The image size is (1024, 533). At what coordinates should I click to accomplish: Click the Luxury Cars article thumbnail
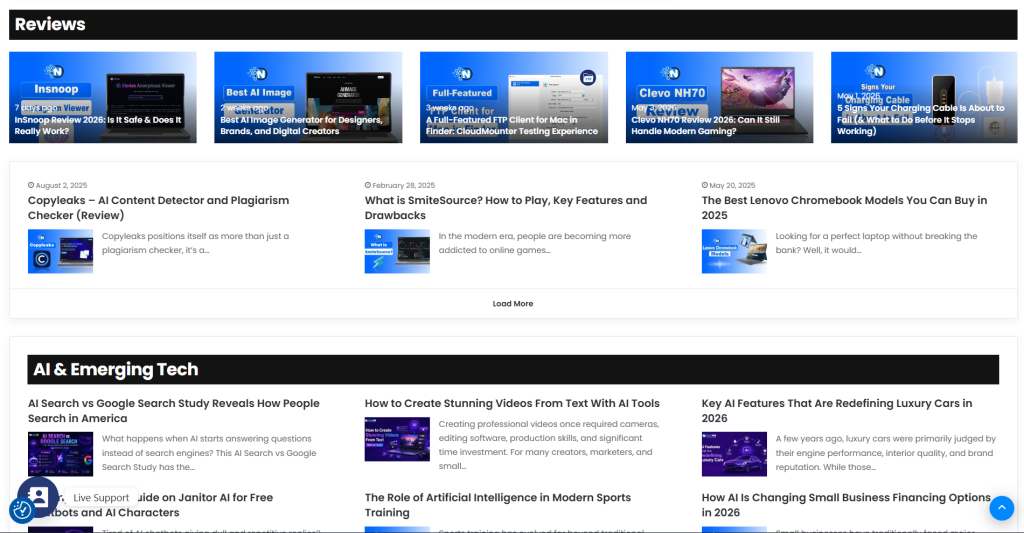tap(734, 454)
